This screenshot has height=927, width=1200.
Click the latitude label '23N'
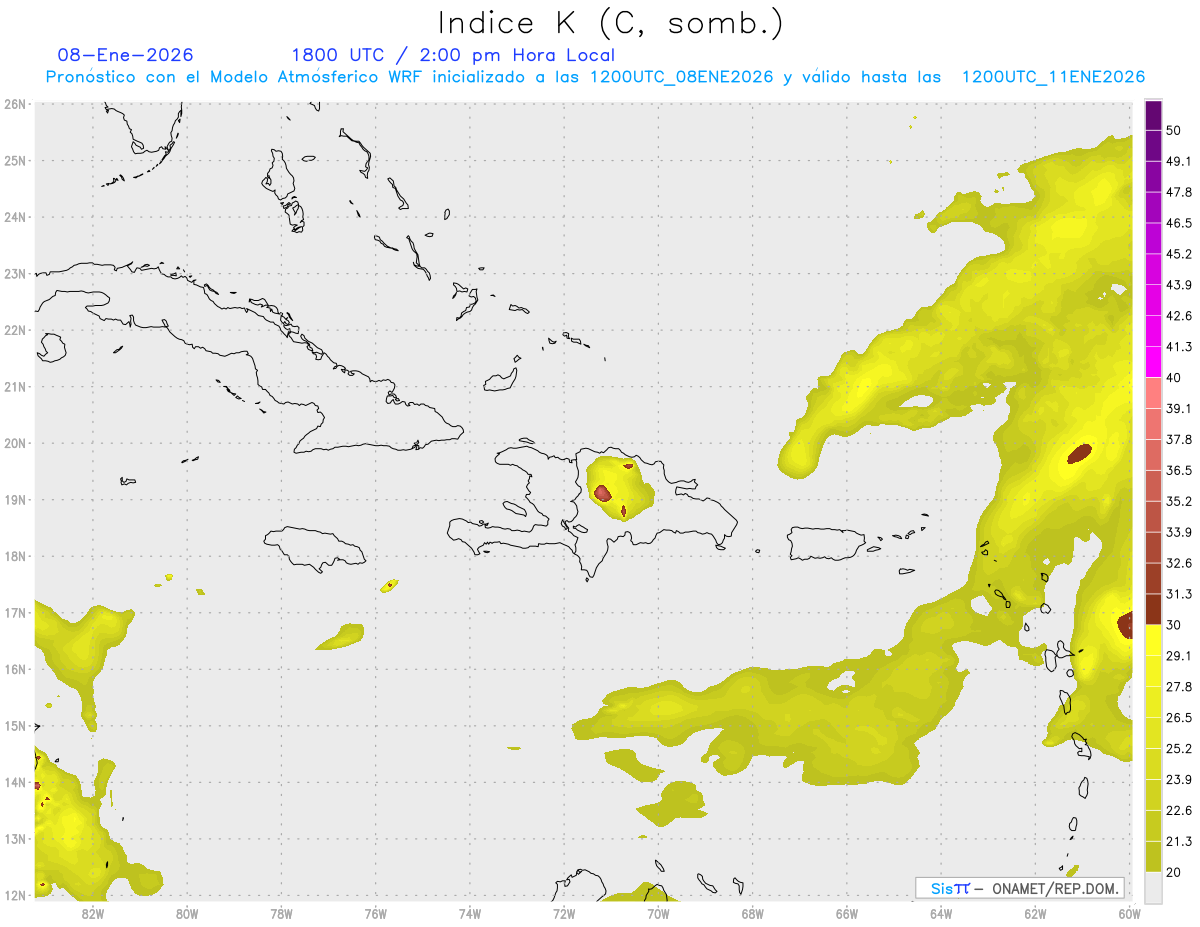coord(14,273)
